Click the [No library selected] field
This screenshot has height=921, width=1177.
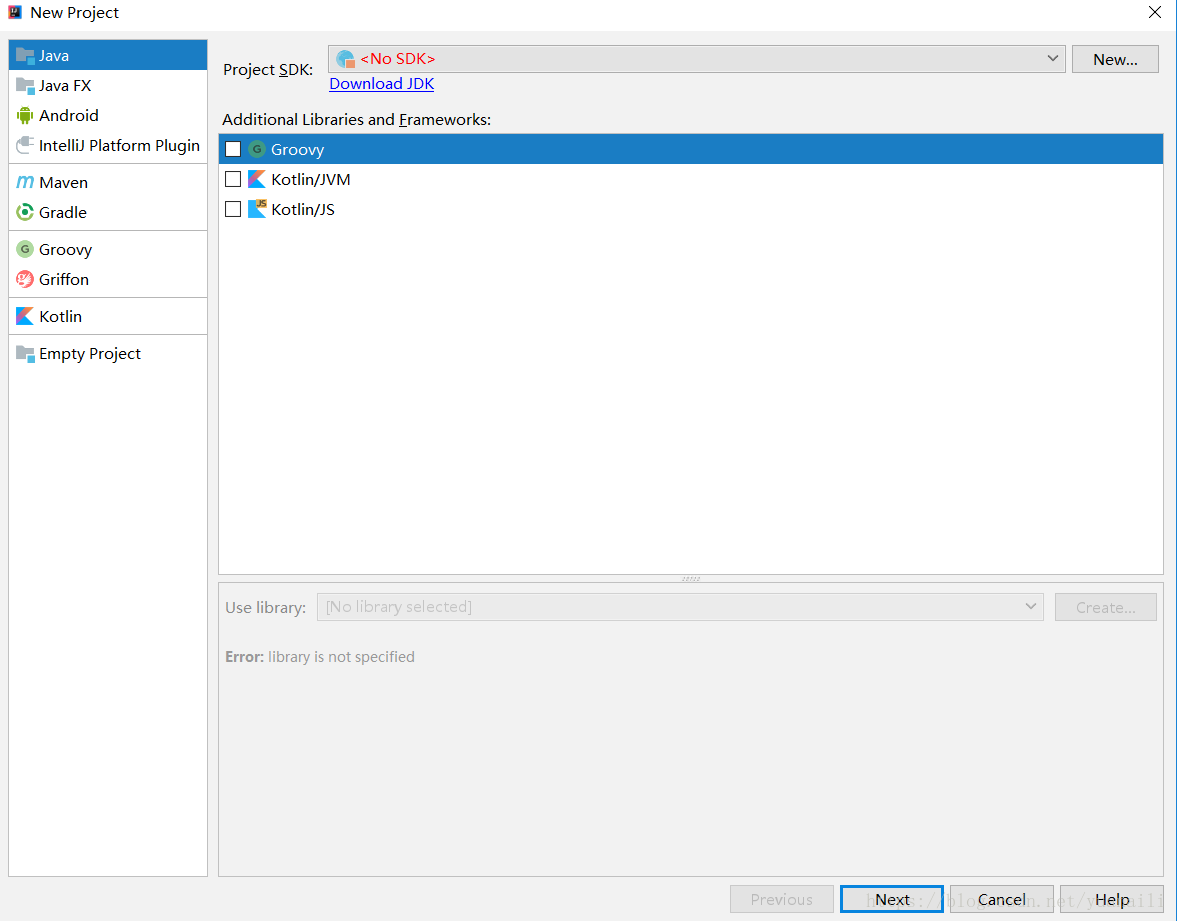680,606
